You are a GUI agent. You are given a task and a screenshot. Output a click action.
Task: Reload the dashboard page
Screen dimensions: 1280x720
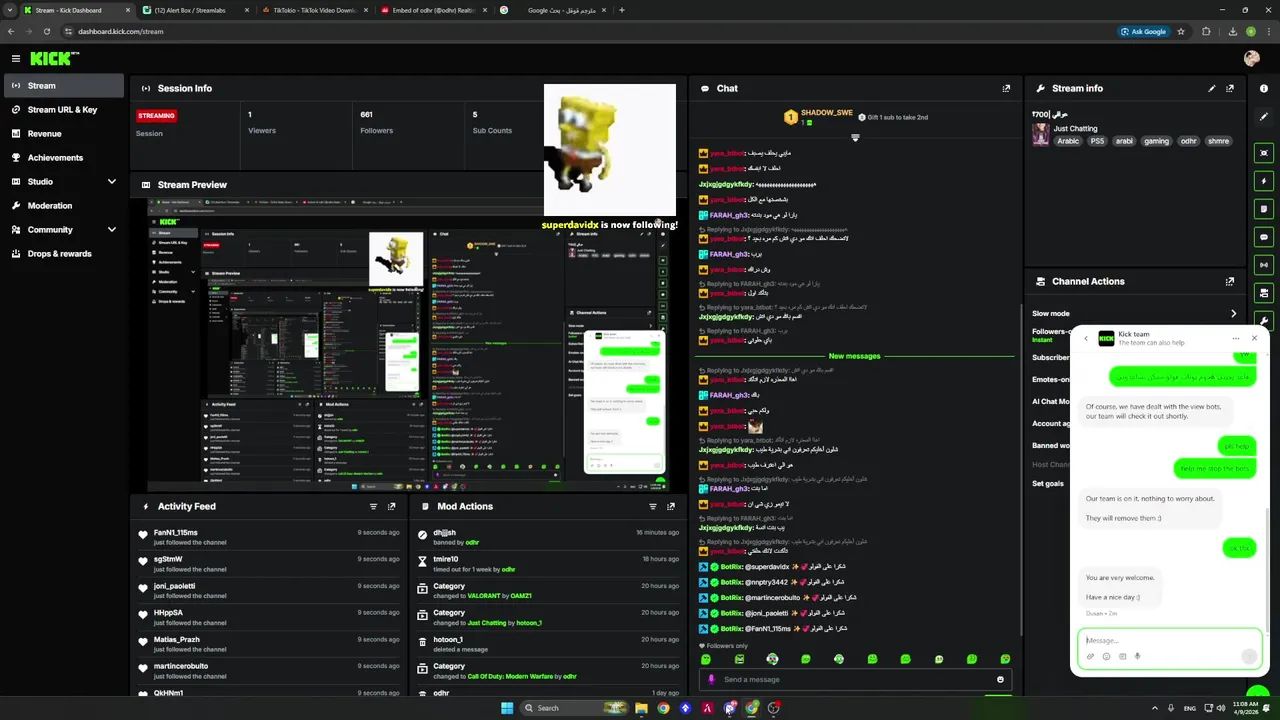(46, 31)
